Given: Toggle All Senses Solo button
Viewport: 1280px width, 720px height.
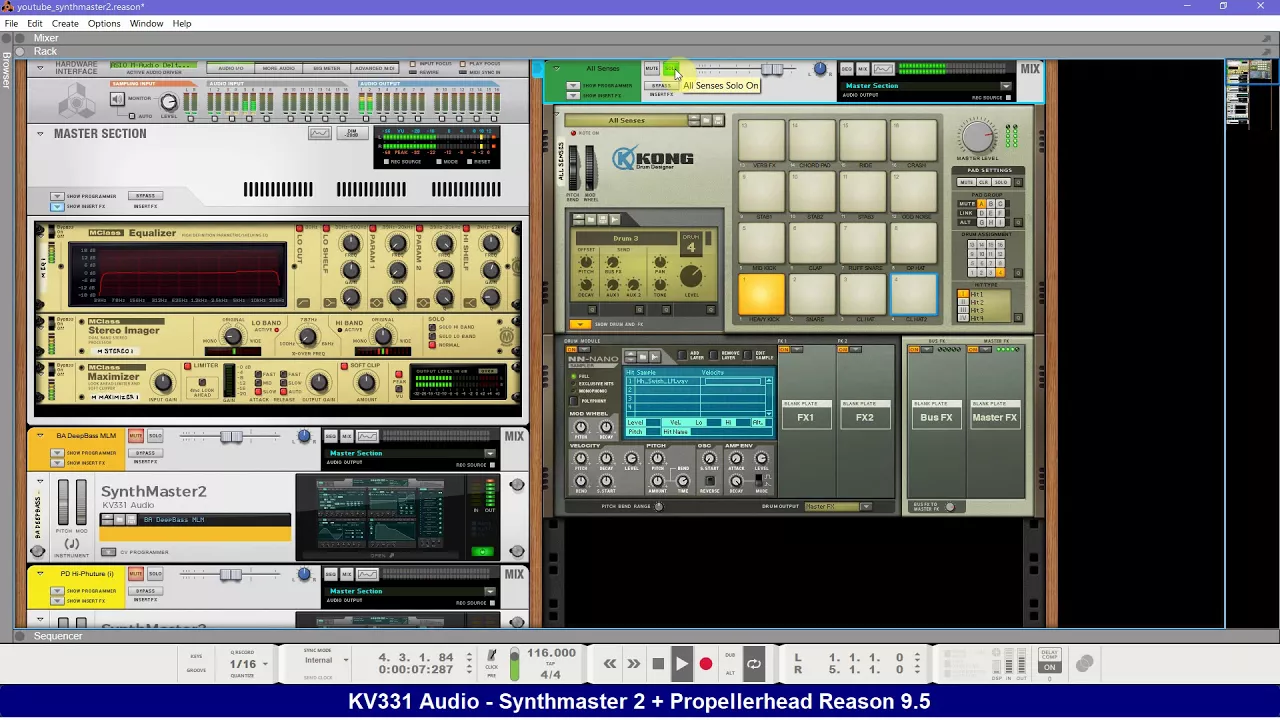Looking at the screenshot, I should pos(670,69).
